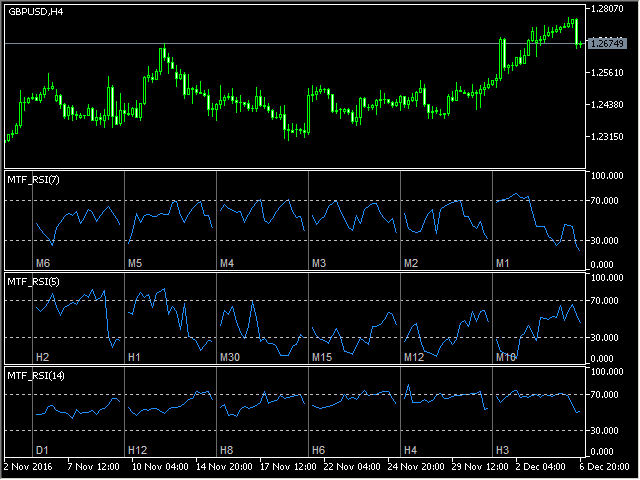Click the H4 label in the RSI(14) panel
The image size is (640, 480).
pyautogui.click(x=411, y=450)
